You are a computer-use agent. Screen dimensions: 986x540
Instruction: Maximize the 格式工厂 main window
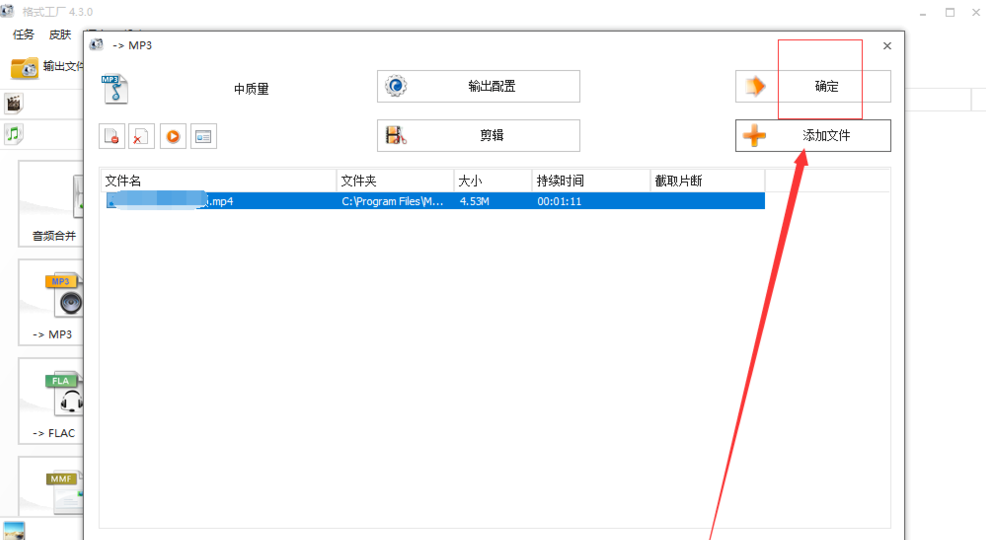[x=950, y=13]
